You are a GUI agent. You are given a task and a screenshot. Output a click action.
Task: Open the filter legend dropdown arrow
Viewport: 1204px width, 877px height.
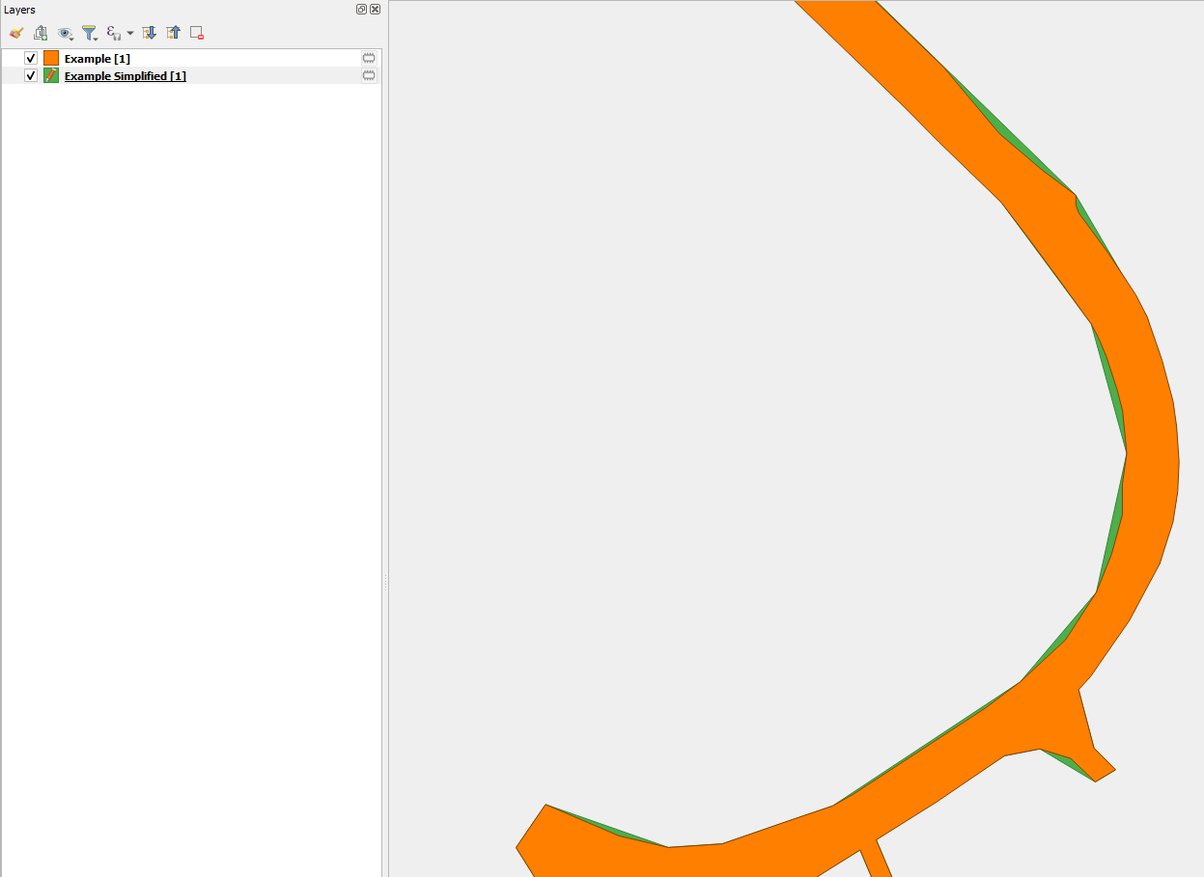[95, 38]
